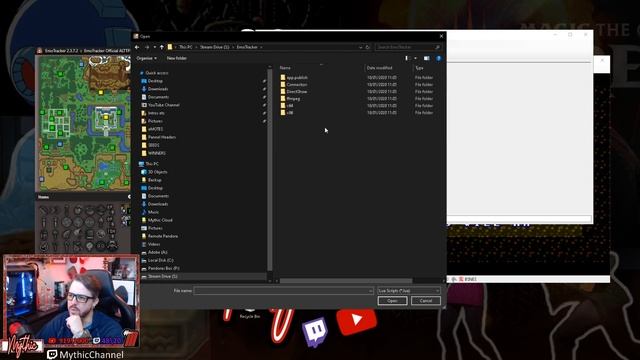Select the Connectors folder
640x360 pixels.
(x=297, y=84)
